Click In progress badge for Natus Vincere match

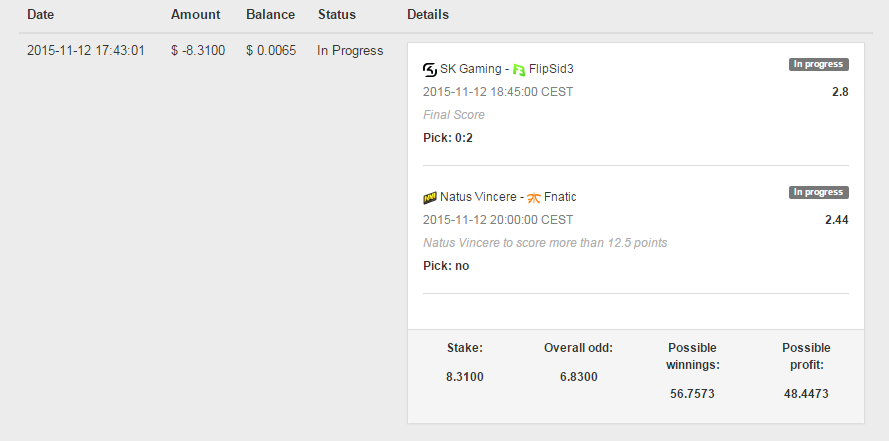[x=819, y=192]
